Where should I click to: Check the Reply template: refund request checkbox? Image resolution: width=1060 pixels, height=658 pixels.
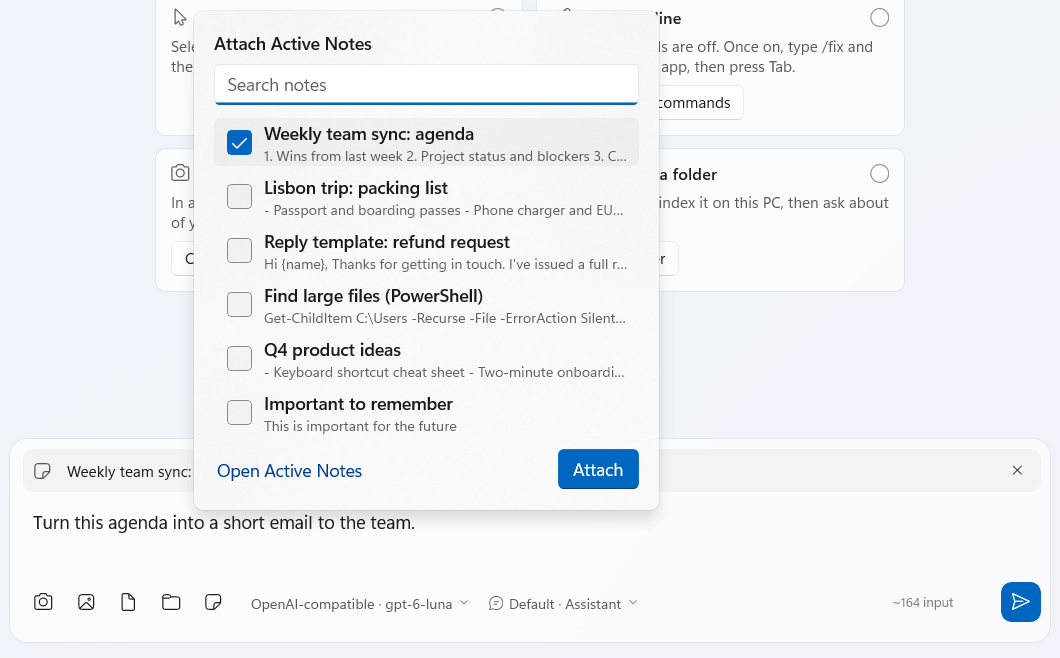pos(239,251)
